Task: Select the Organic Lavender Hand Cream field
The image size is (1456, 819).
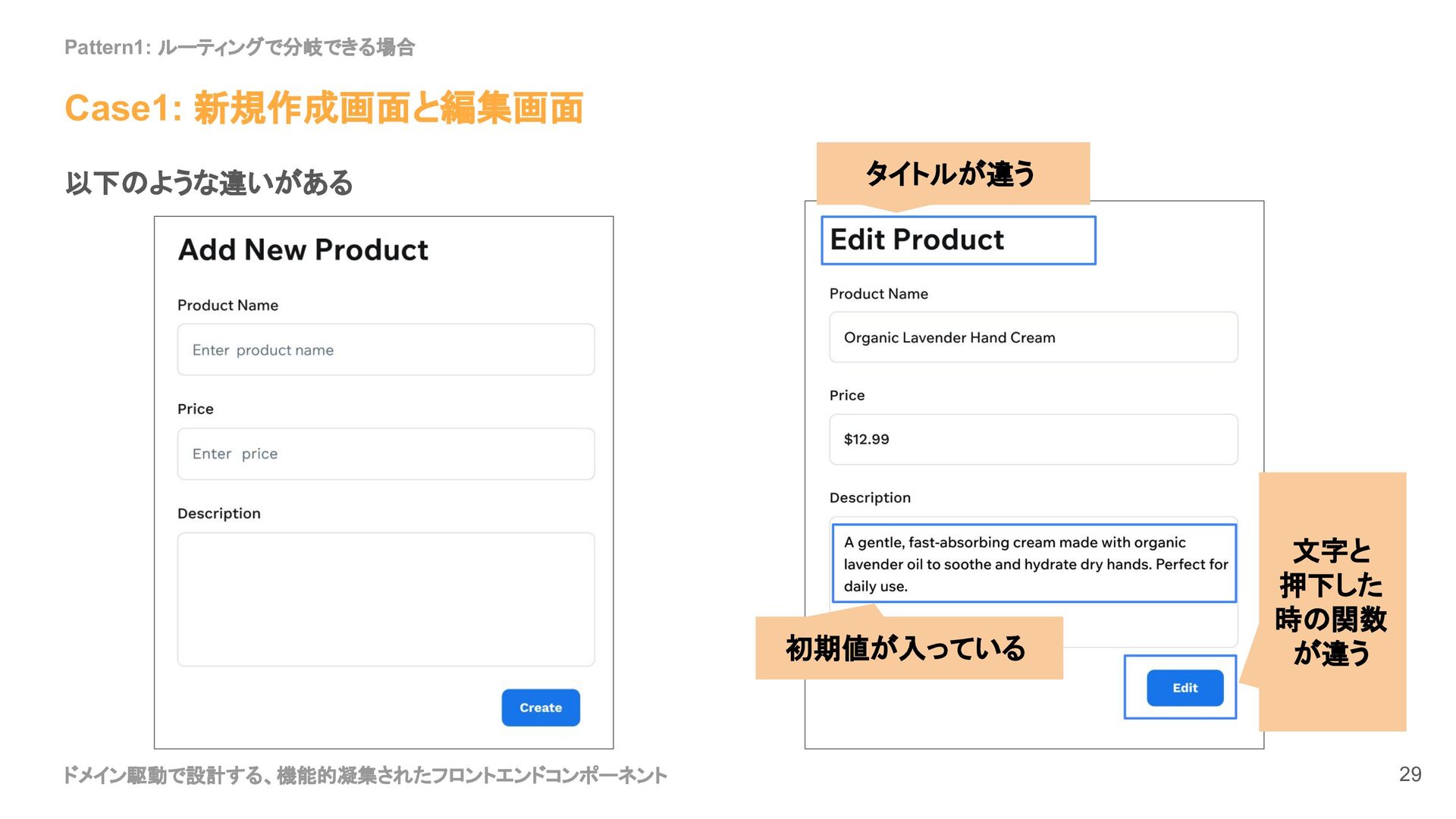Action: click(x=1034, y=337)
